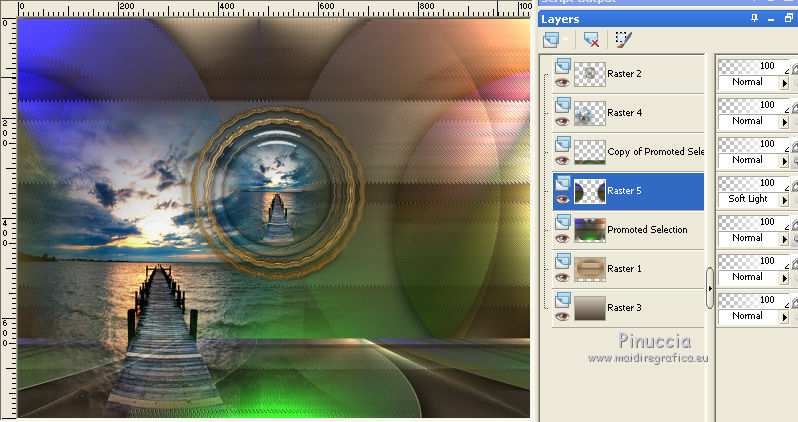This screenshot has height=422, width=798.
Task: Hide the Promoted Selection layer
Action: coord(562,239)
